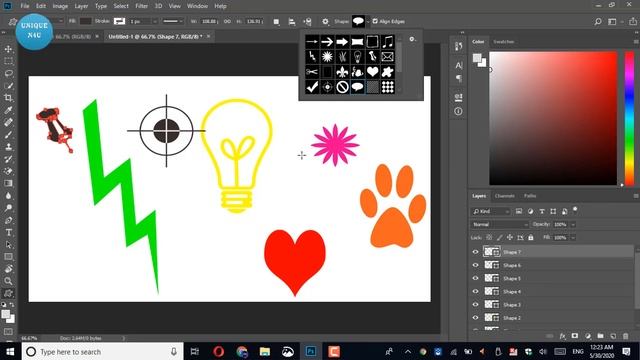Switch to the Swatches tab
This screenshot has width=640, height=360.
point(504,42)
